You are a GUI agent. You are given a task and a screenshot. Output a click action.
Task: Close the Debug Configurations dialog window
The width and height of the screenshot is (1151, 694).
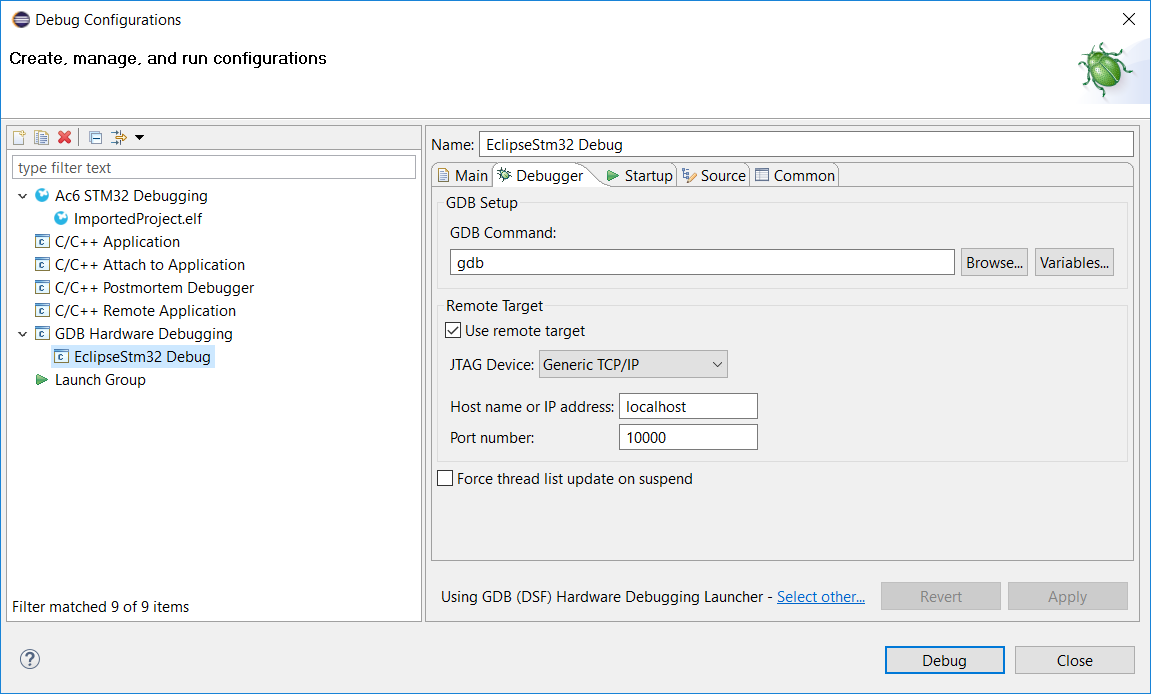(x=1129, y=20)
